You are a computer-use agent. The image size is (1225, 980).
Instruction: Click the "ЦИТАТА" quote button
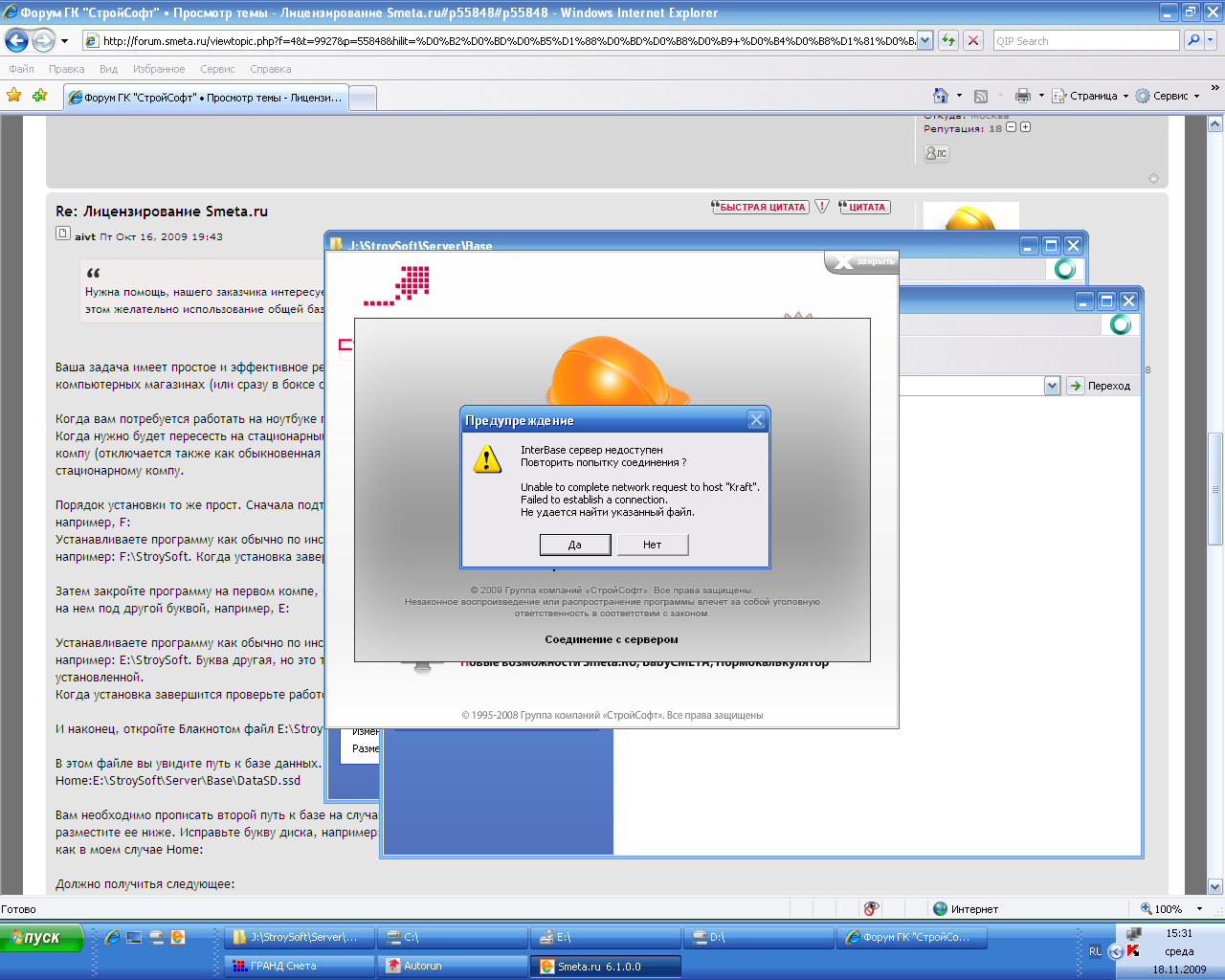[864, 207]
